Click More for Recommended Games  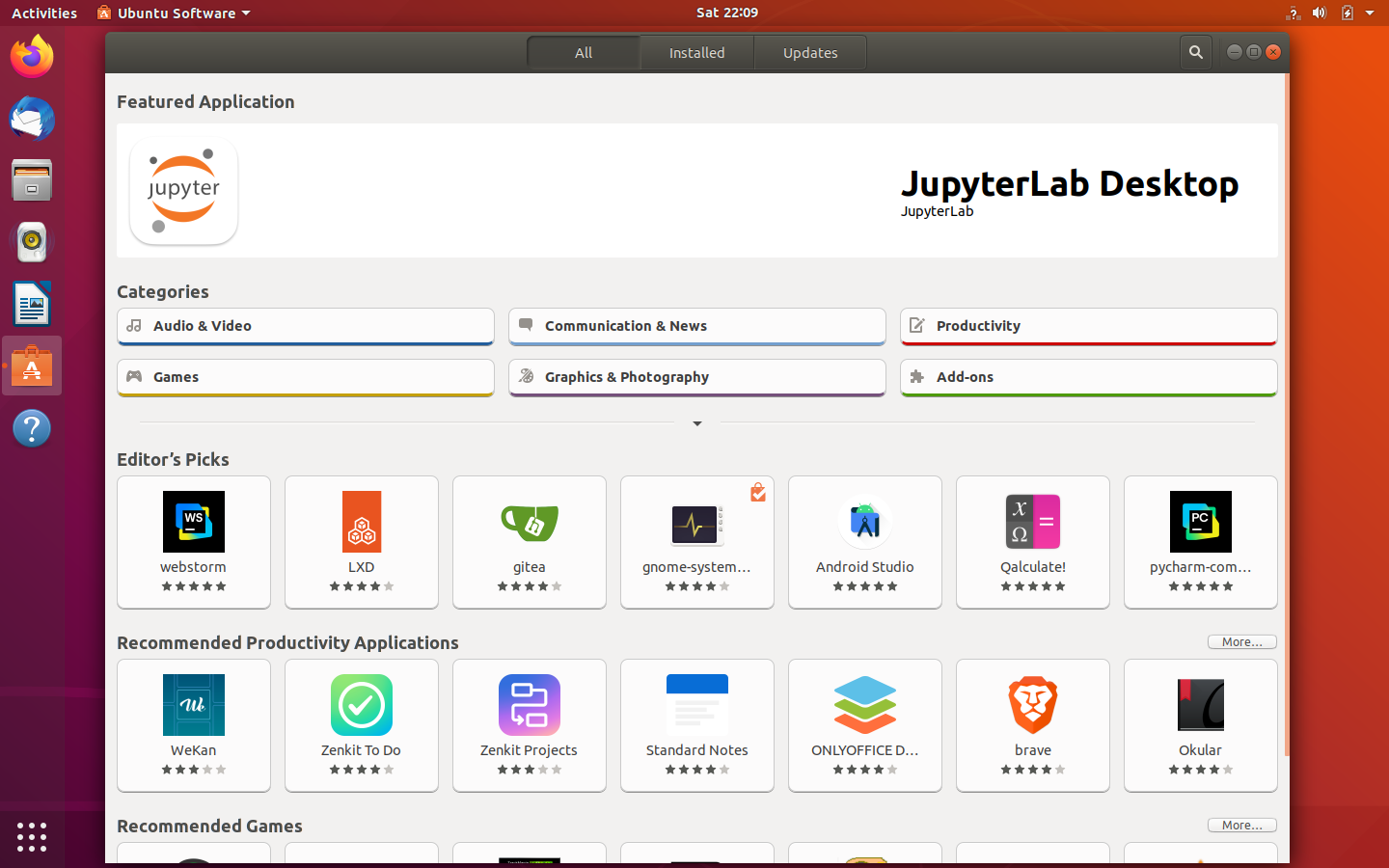click(1242, 826)
